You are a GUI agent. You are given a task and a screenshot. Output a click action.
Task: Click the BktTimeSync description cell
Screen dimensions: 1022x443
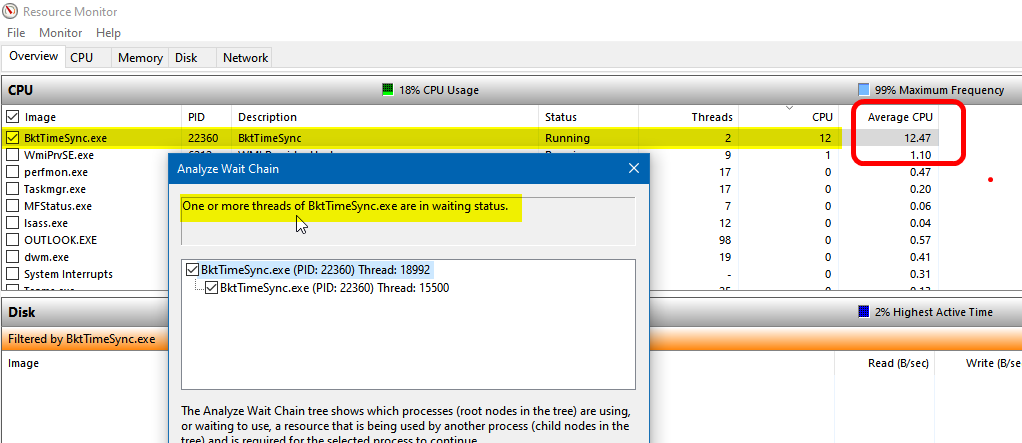tap(270, 138)
